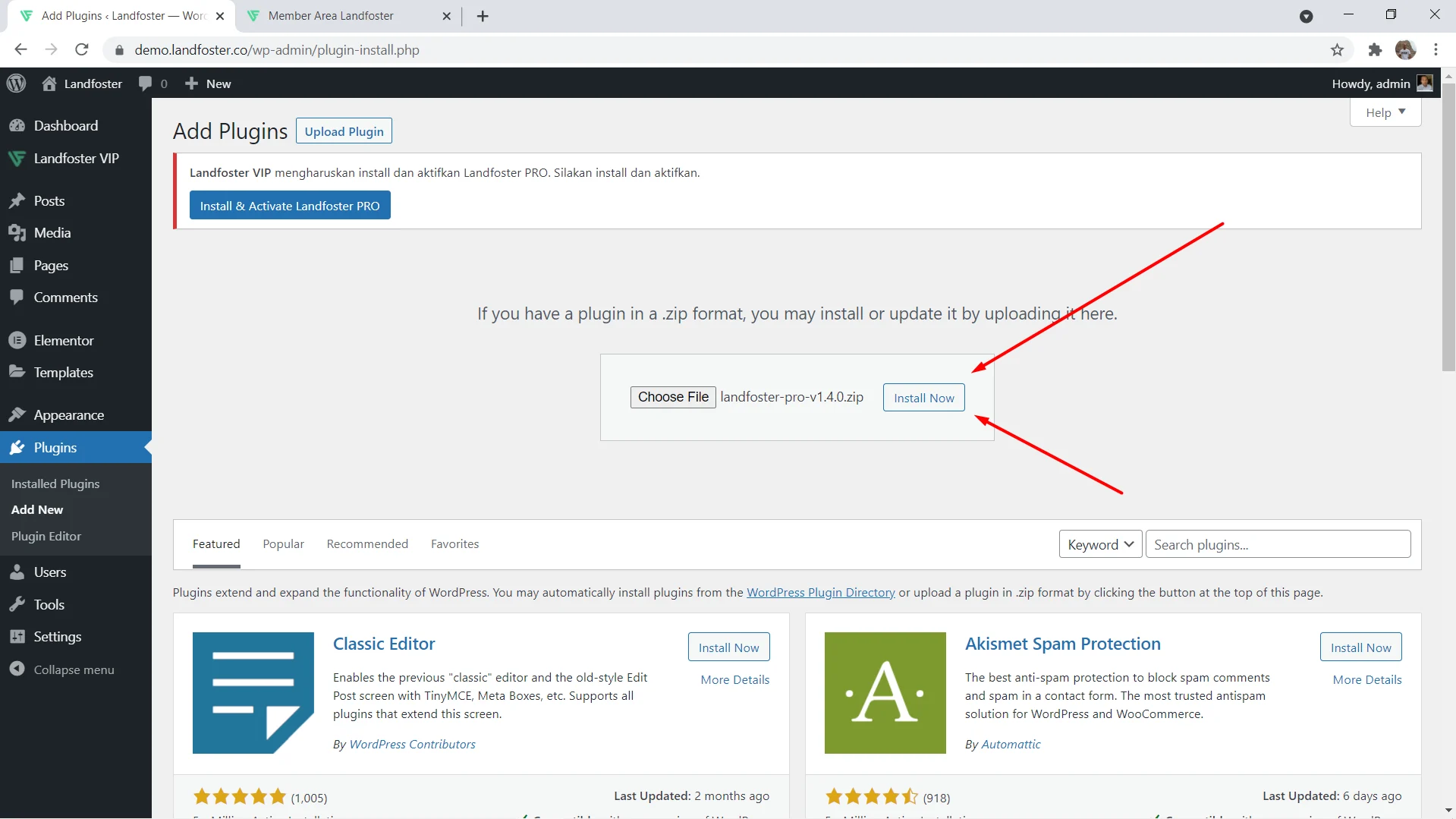
Task: Open Landfoster VIP sidebar icon
Action: pyautogui.click(x=17, y=159)
